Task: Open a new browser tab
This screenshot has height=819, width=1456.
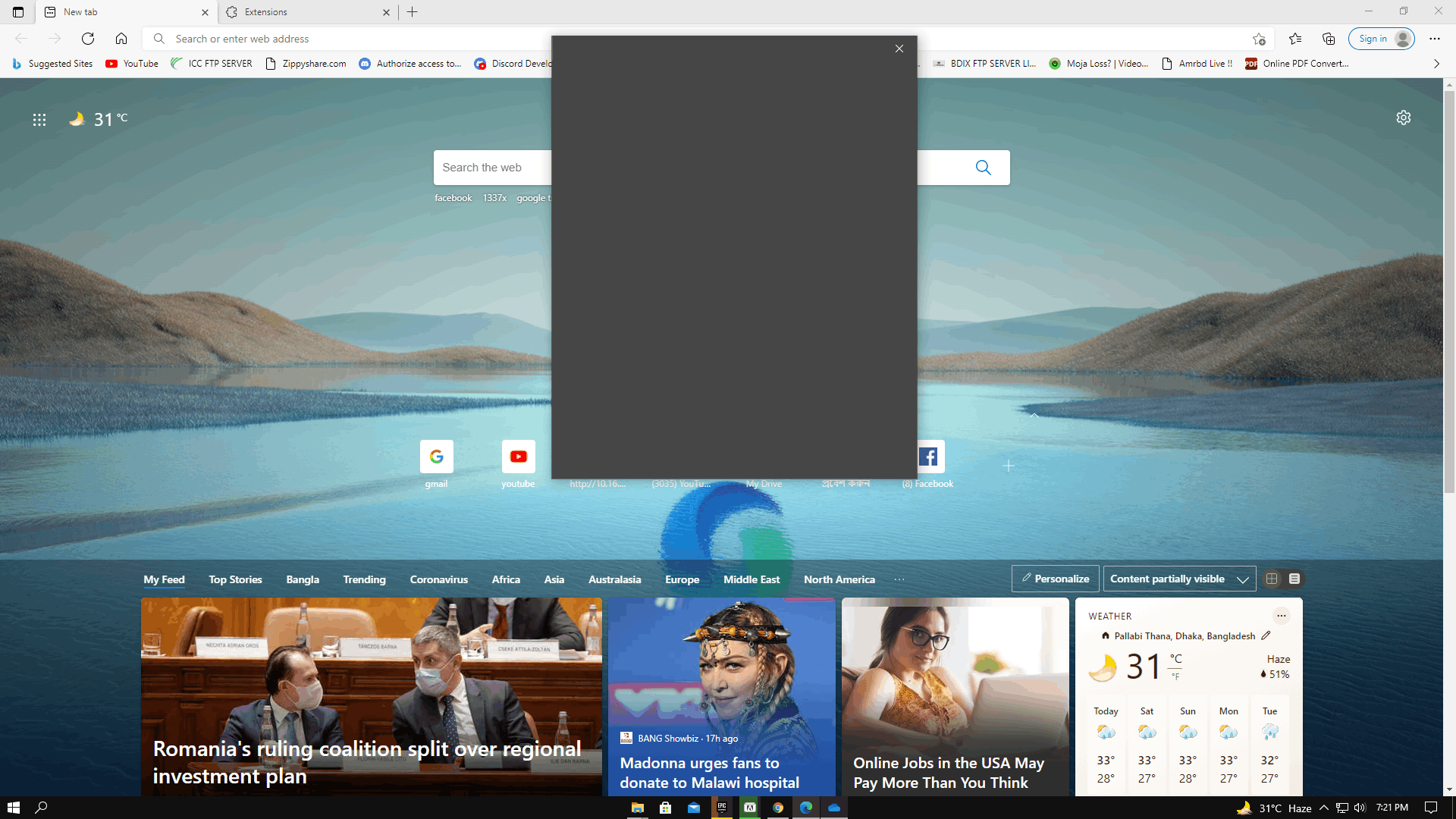Action: coord(413,12)
